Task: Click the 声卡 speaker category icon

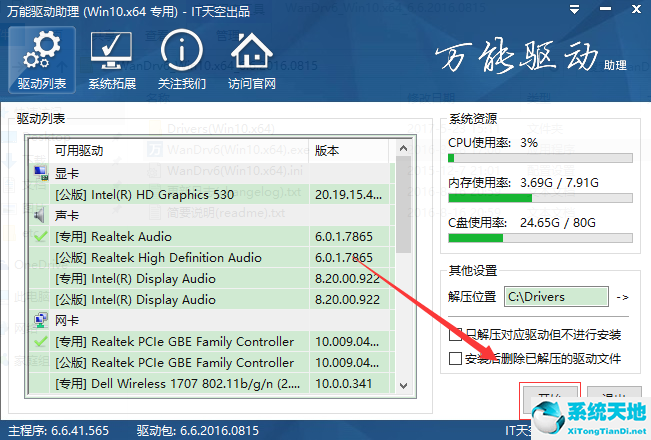Action: click(x=40, y=215)
